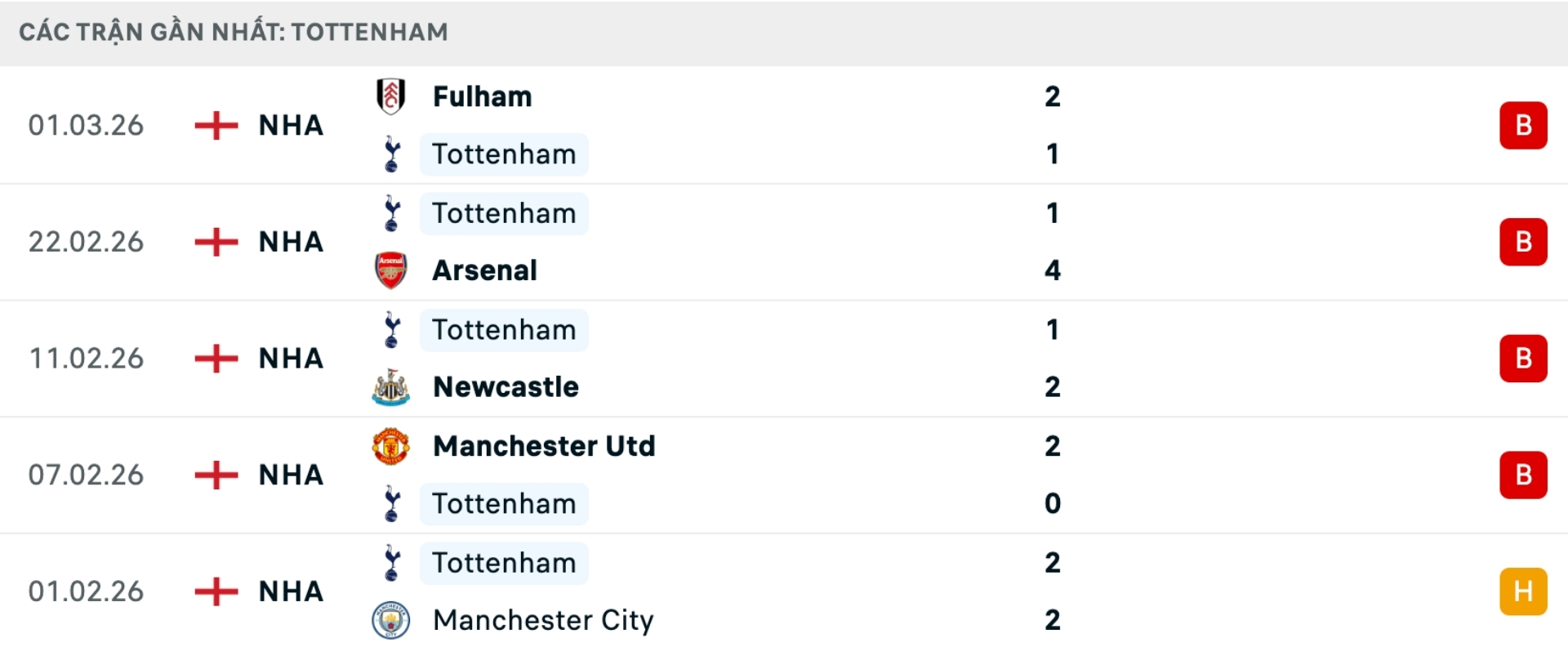Click the England flag beside date 01.03.26
1568x647 pixels.
point(216,125)
